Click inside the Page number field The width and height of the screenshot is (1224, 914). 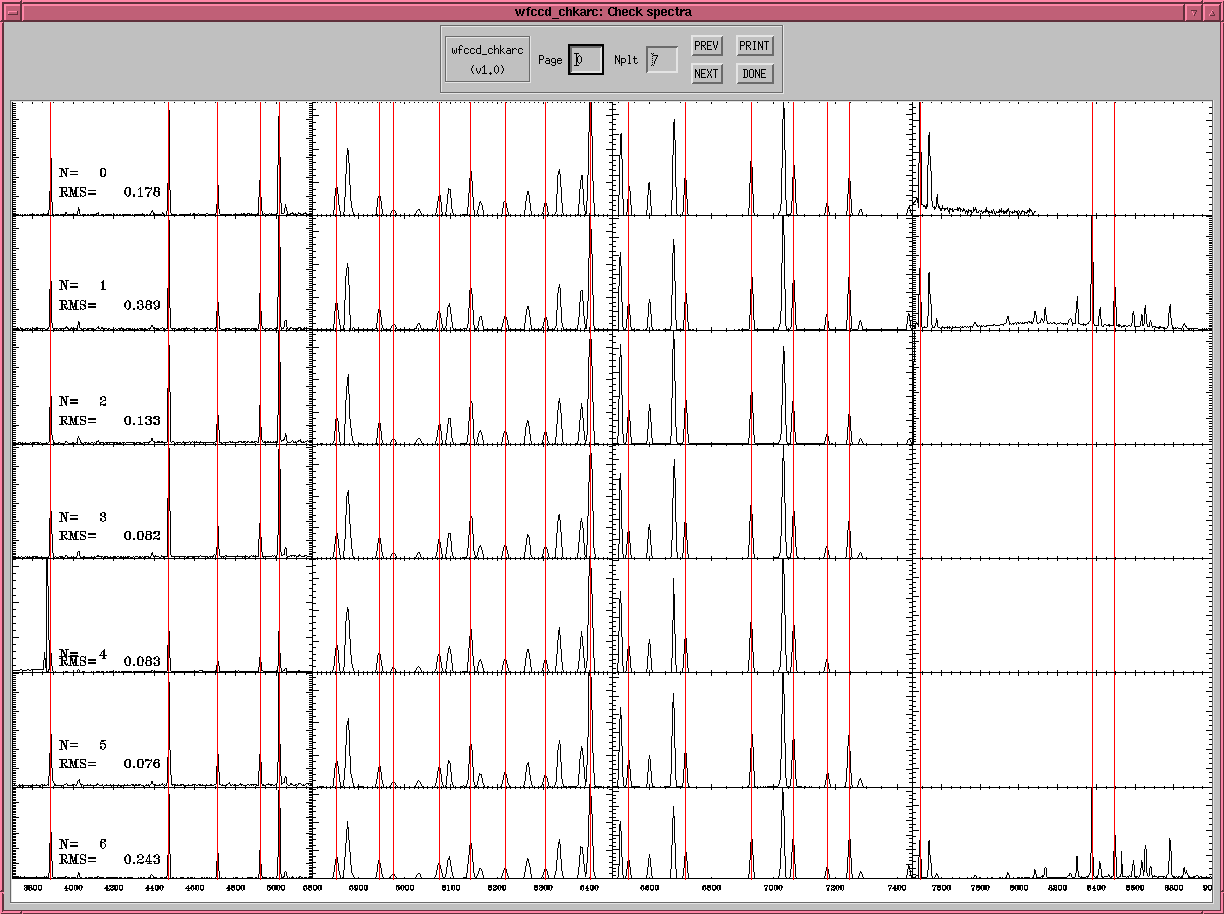tap(586, 60)
